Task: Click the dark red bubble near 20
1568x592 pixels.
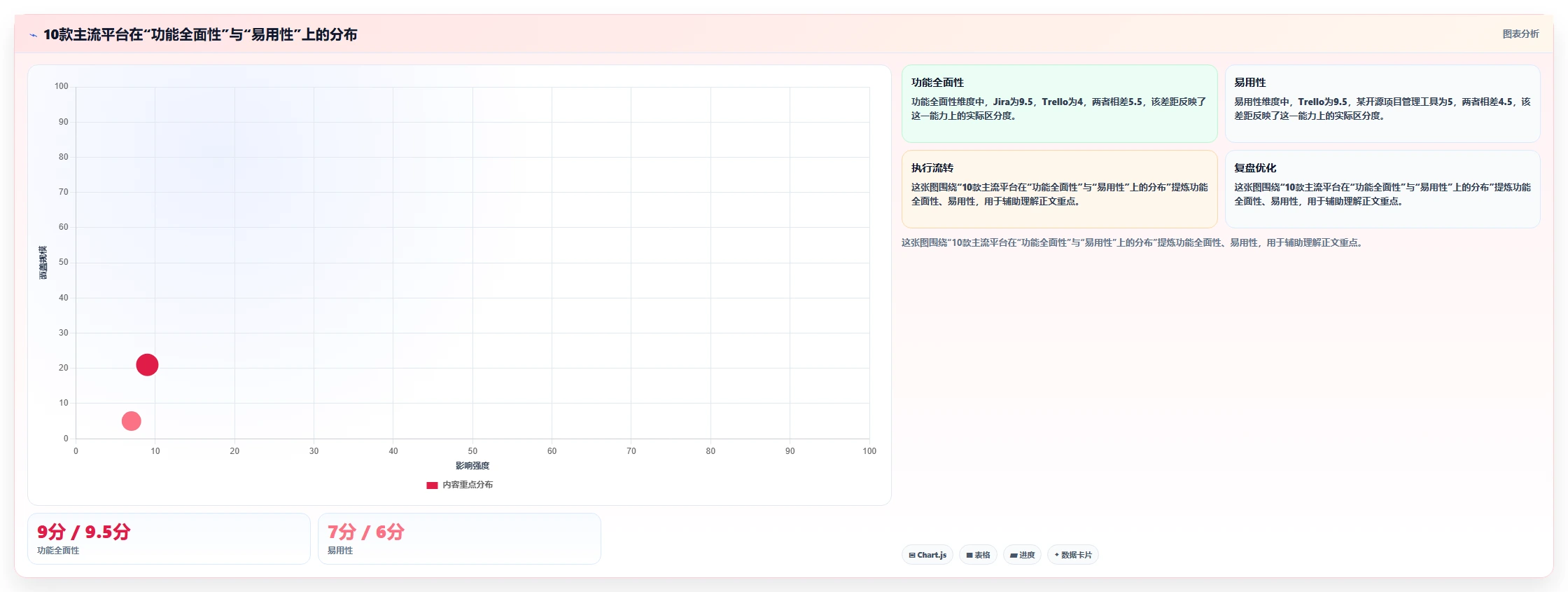Action: pyautogui.click(x=147, y=365)
